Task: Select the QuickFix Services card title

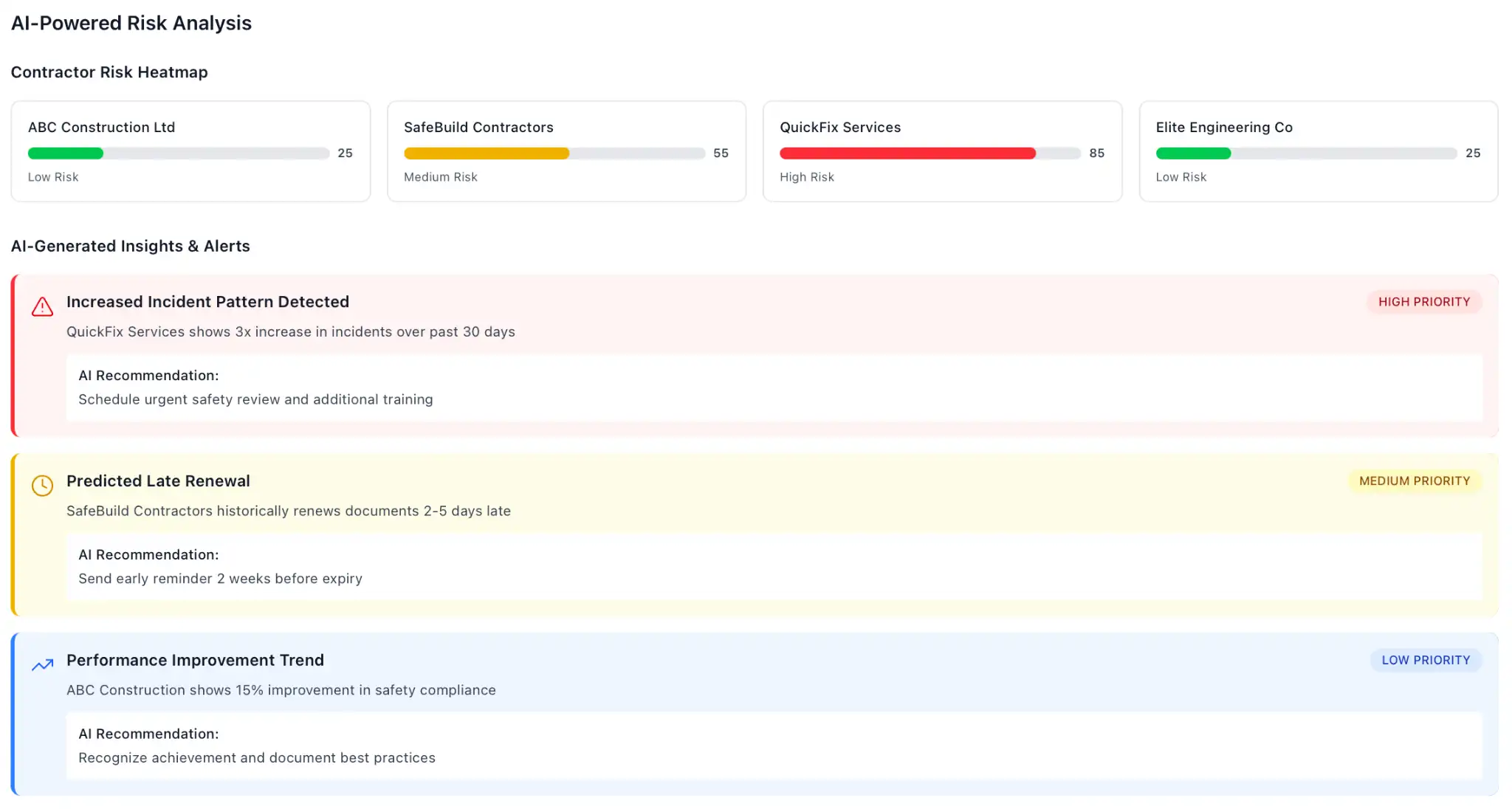Action: pos(840,127)
